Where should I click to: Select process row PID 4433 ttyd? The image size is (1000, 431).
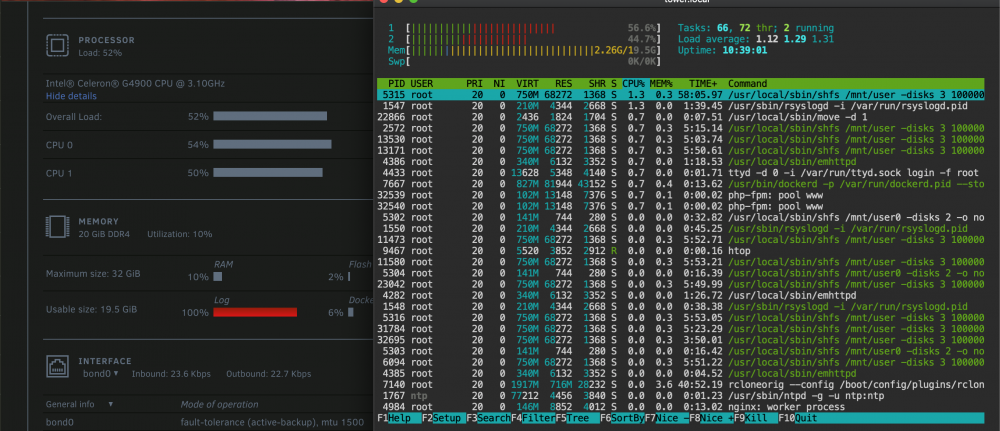point(680,172)
